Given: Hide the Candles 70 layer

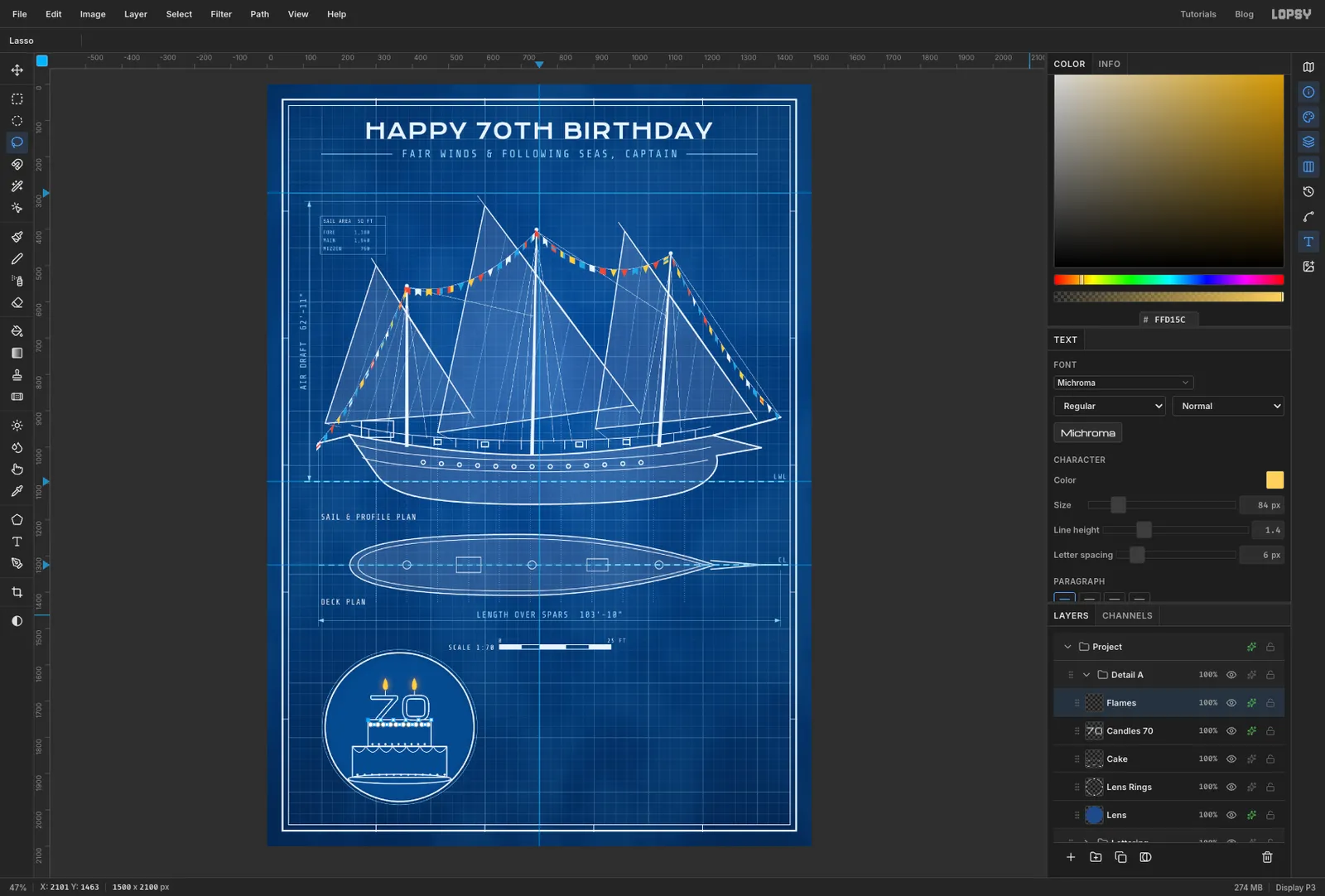Looking at the screenshot, I should [x=1231, y=731].
